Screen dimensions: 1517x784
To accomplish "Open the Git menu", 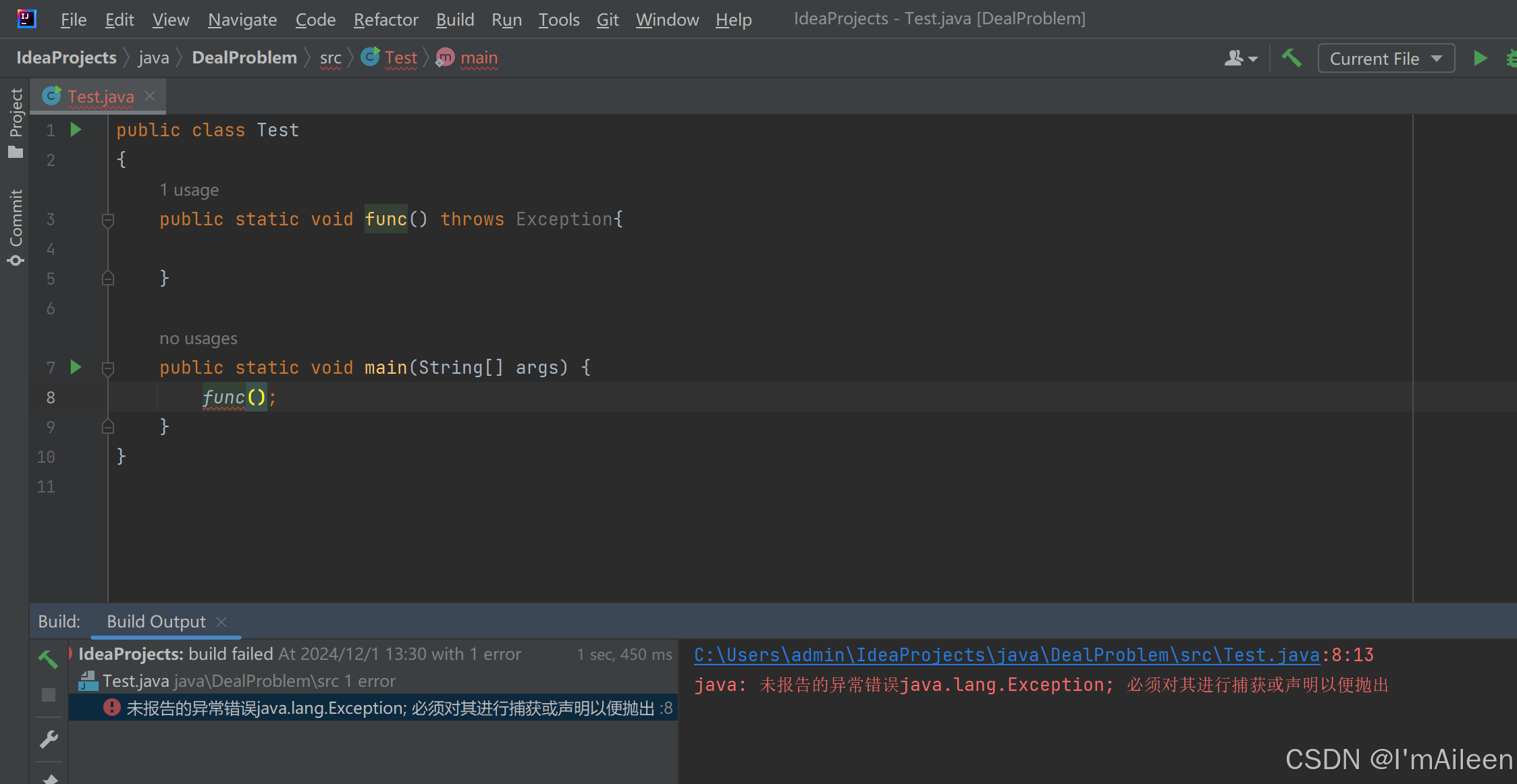I will tap(607, 20).
